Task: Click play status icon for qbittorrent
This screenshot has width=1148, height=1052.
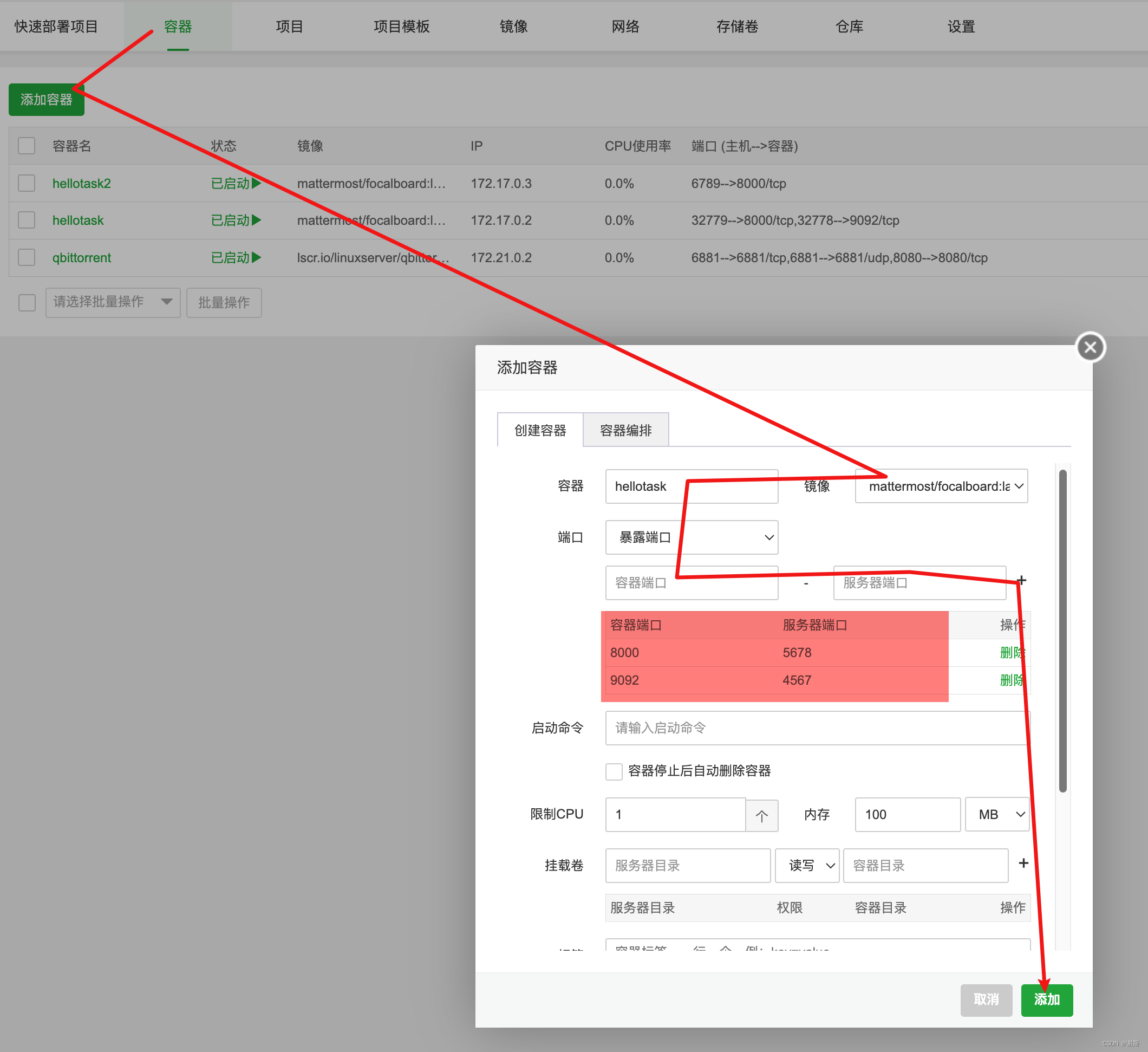Action: click(x=256, y=257)
